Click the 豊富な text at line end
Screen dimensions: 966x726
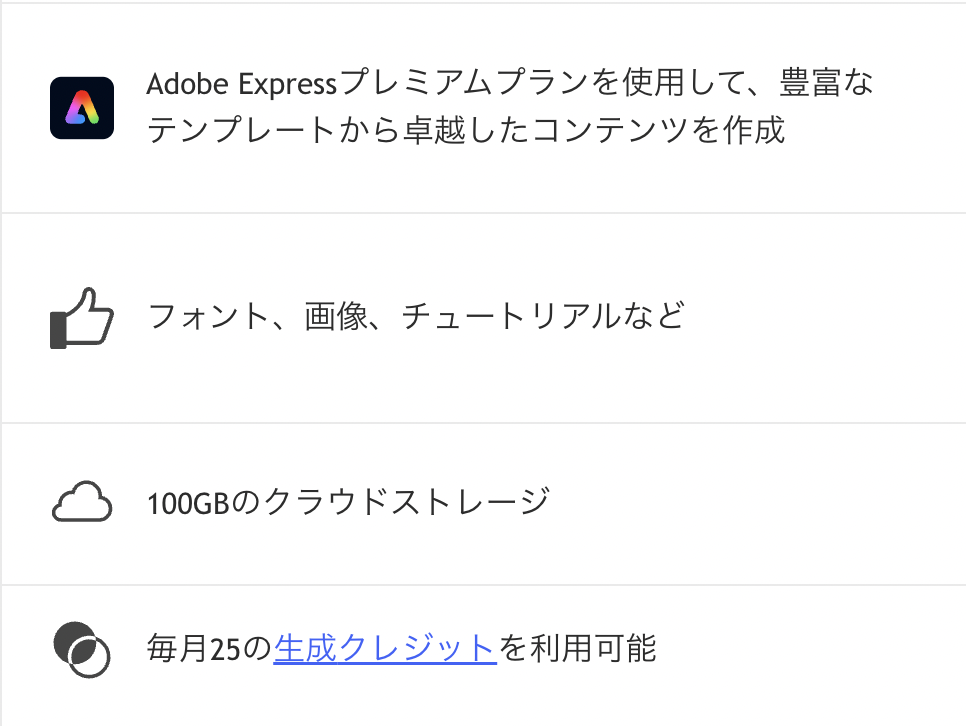[826, 83]
